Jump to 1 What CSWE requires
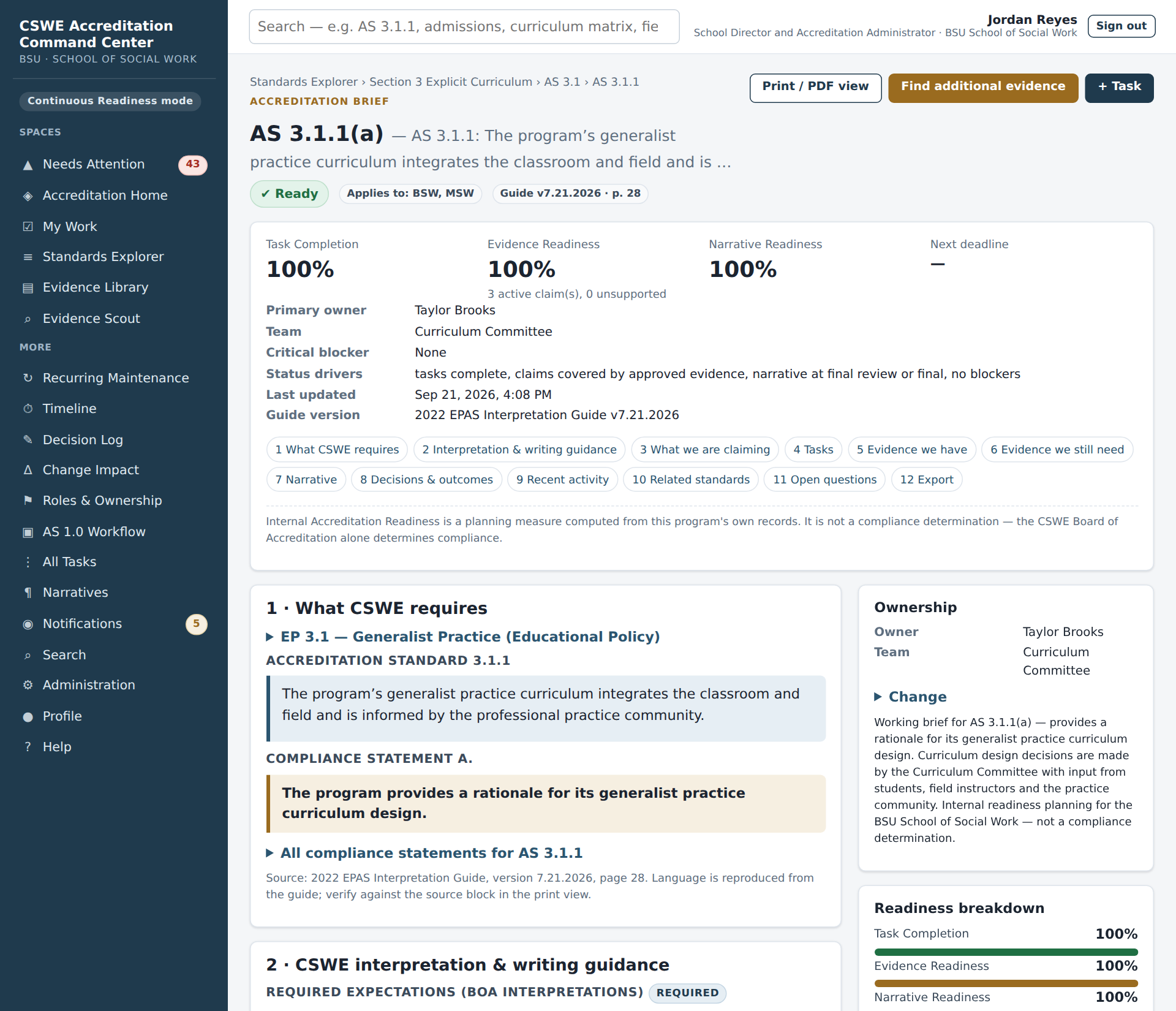This screenshot has width=1176, height=1011. pos(337,450)
